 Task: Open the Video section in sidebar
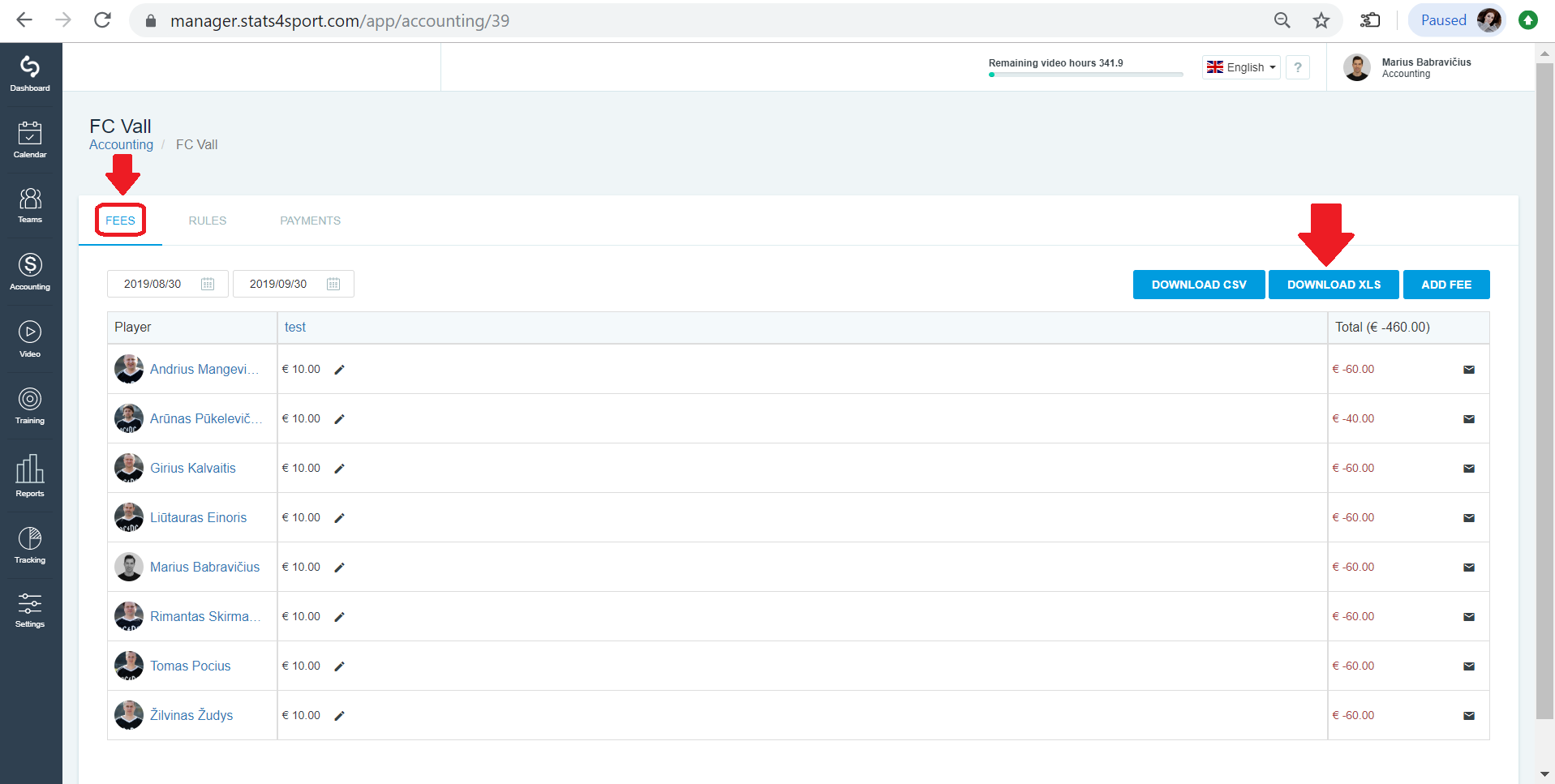[x=30, y=339]
